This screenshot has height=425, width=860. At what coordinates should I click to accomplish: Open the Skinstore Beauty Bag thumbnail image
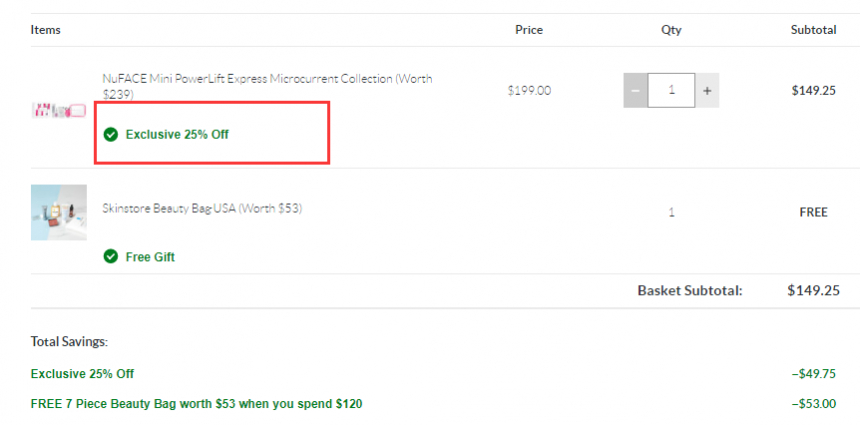(59, 212)
